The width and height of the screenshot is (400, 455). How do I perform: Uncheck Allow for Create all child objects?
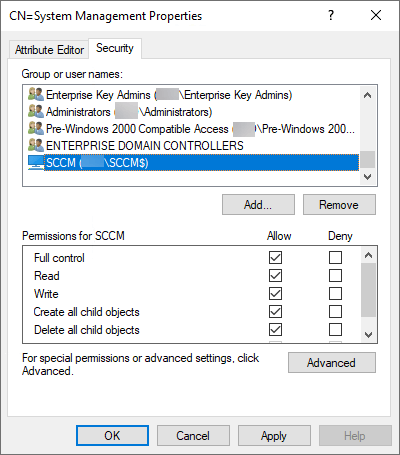coord(275,312)
